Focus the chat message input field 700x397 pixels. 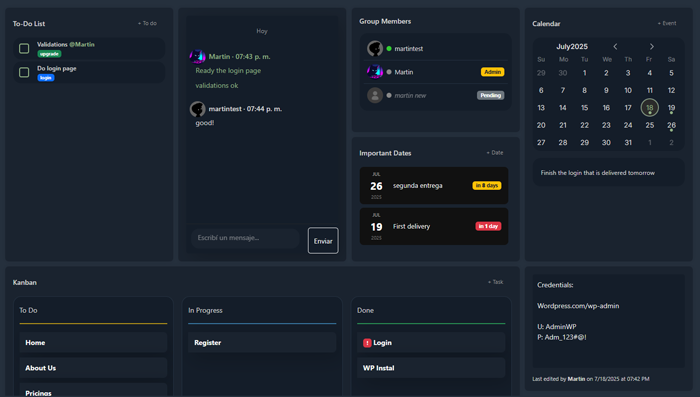245,238
